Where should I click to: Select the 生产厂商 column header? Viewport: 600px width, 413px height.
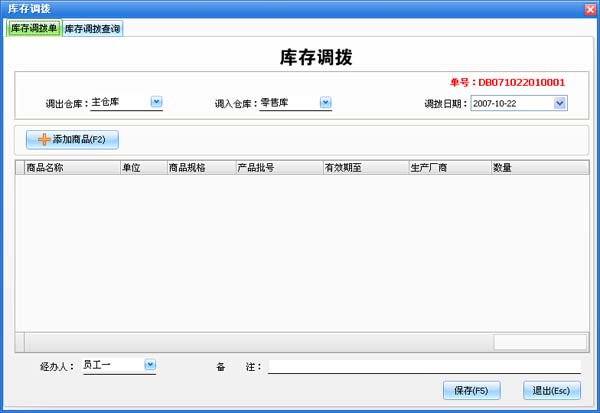(x=448, y=168)
